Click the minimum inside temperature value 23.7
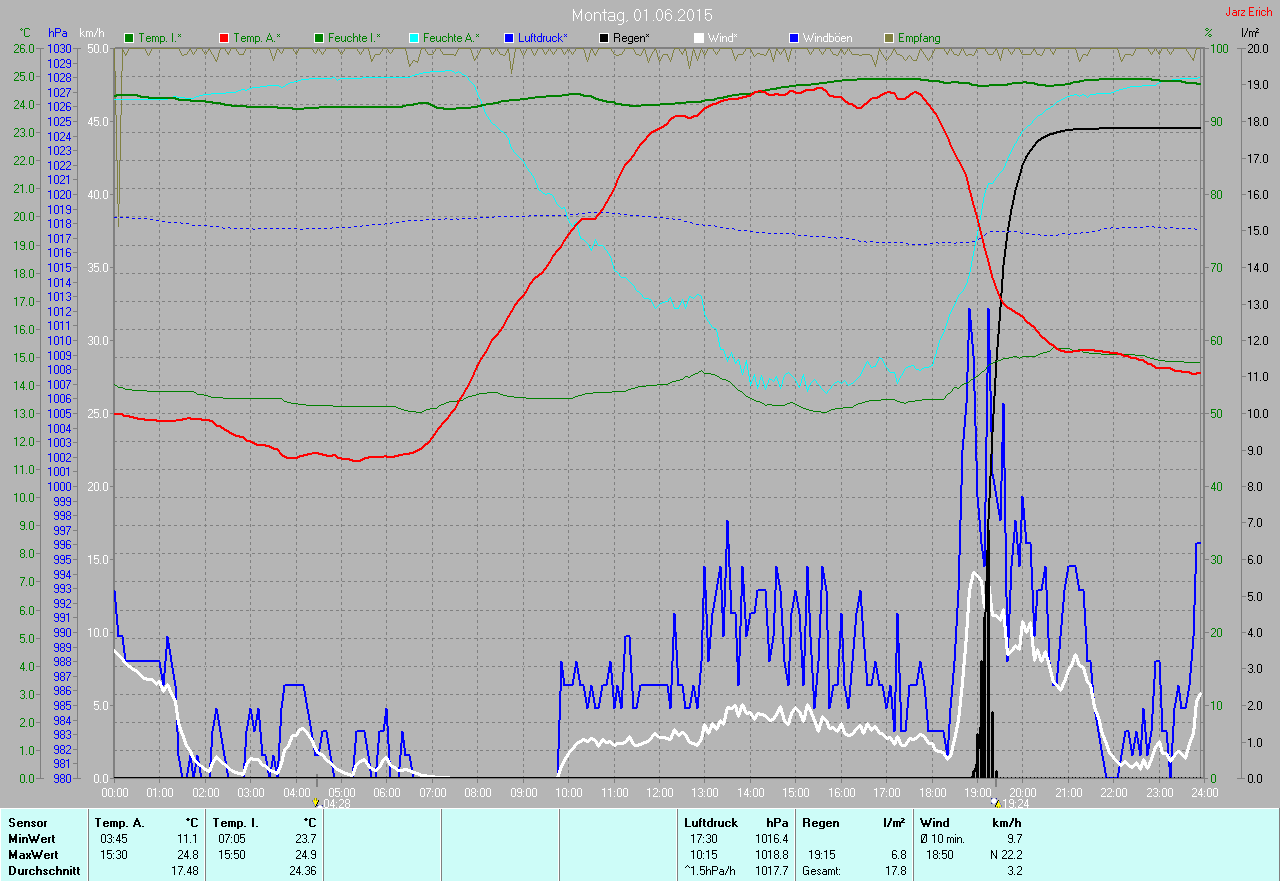The image size is (1280, 881). click(306, 839)
